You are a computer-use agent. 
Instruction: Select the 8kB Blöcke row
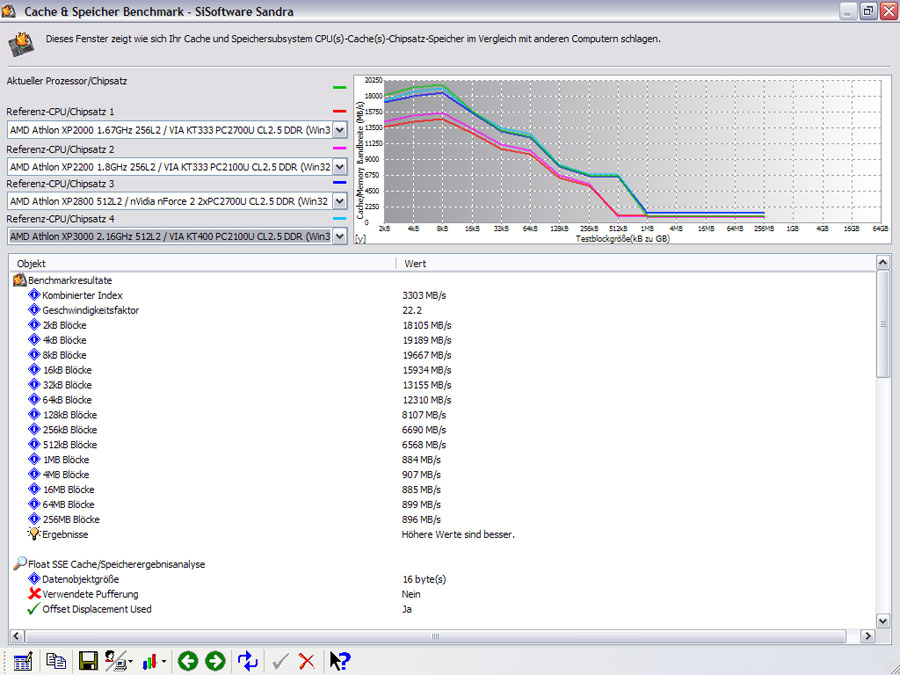point(442,355)
